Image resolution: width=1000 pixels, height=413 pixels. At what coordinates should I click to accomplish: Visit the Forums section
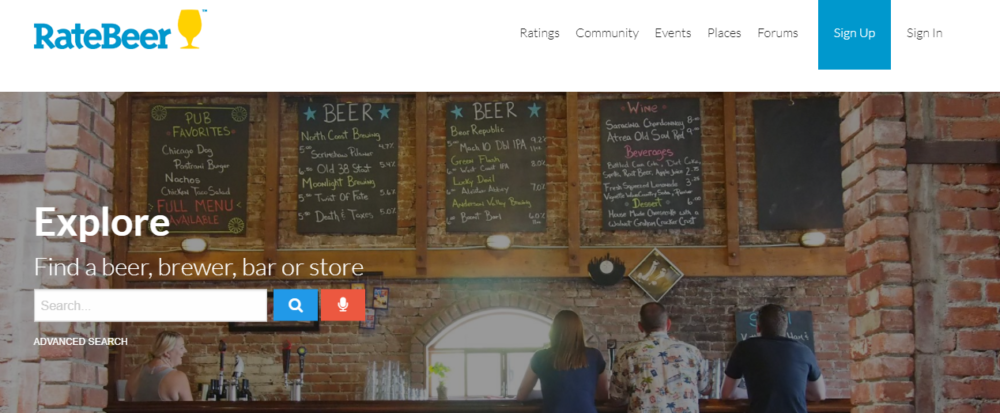[x=777, y=33]
